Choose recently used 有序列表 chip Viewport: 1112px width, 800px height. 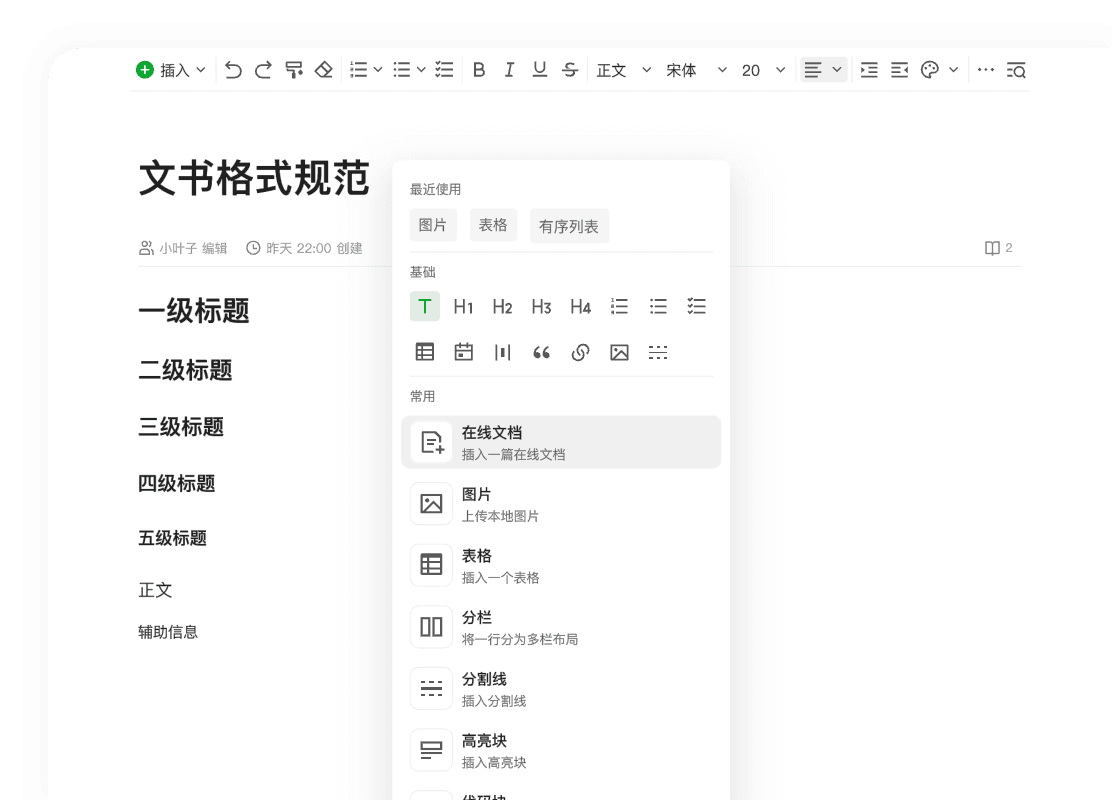tap(569, 226)
